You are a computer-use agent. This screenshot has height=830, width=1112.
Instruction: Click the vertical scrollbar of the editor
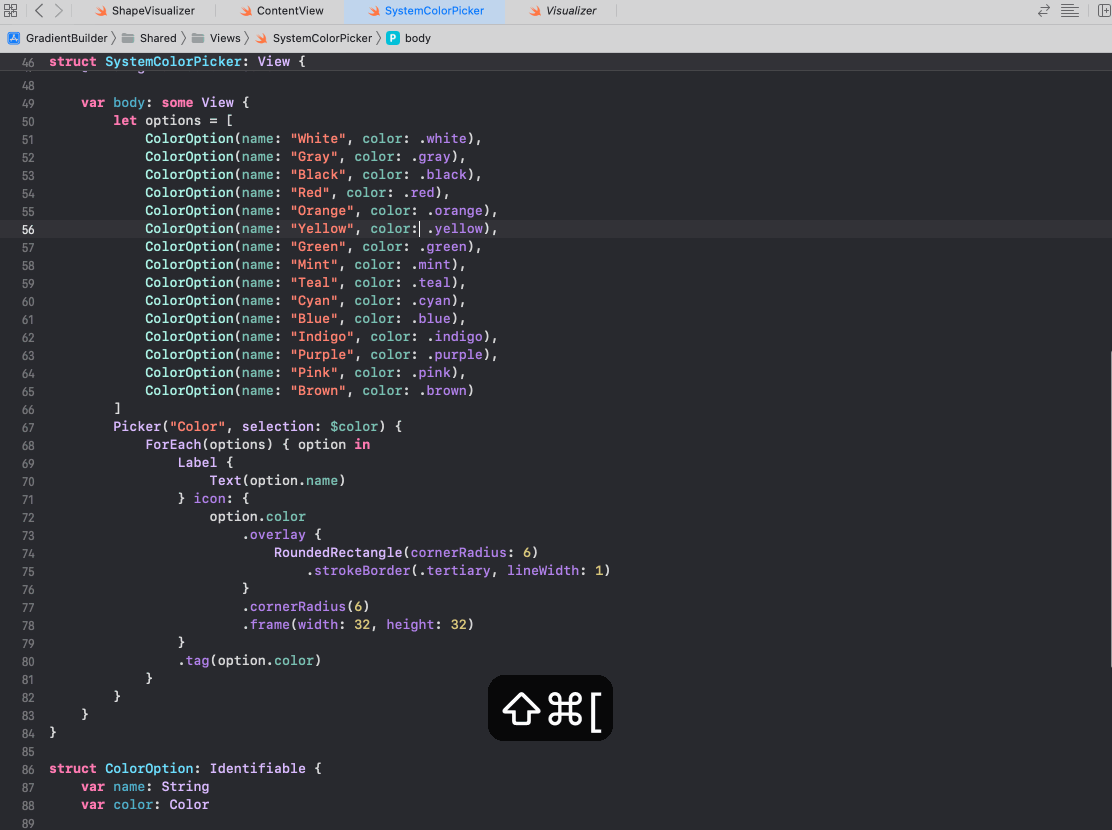pos(1109,507)
